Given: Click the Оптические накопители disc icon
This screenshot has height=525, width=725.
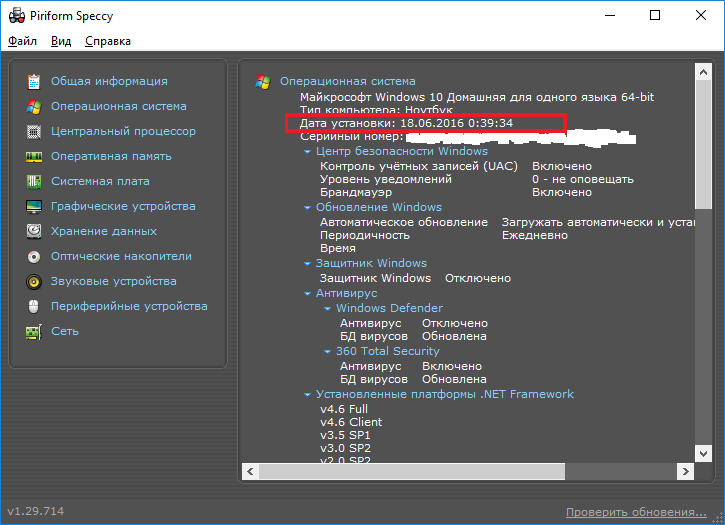Looking at the screenshot, I should (34, 257).
